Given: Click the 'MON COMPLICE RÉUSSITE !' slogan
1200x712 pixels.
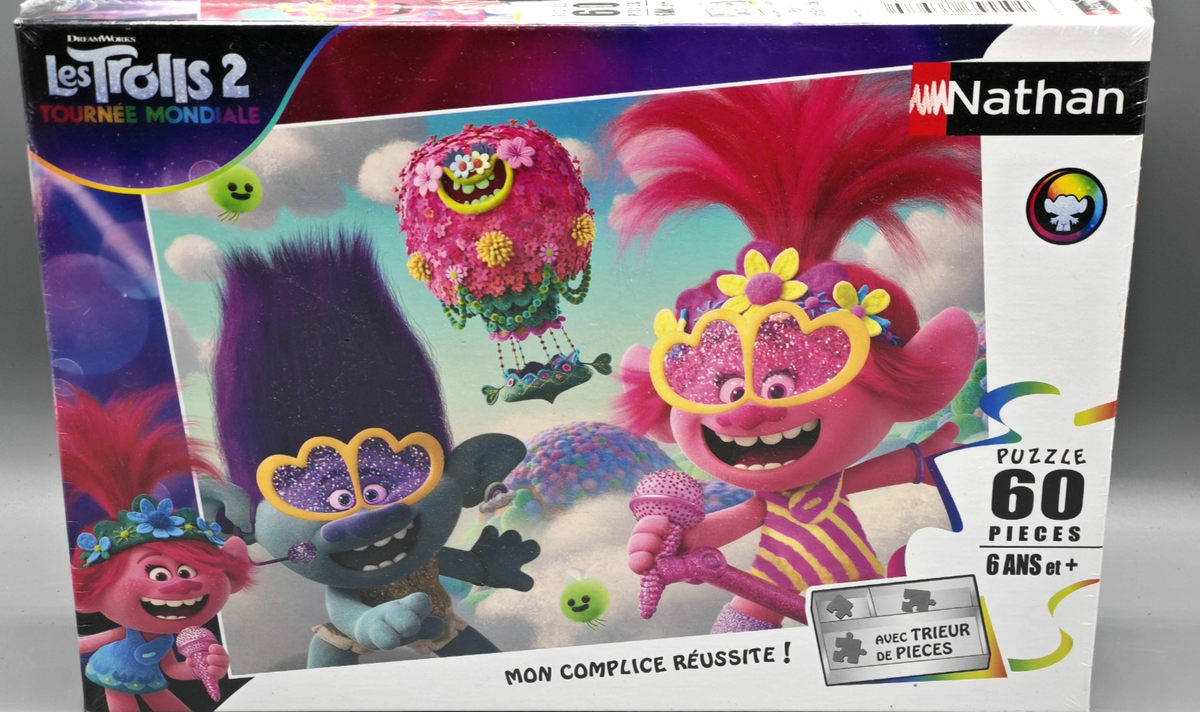Looking at the screenshot, I should (x=648, y=664).
